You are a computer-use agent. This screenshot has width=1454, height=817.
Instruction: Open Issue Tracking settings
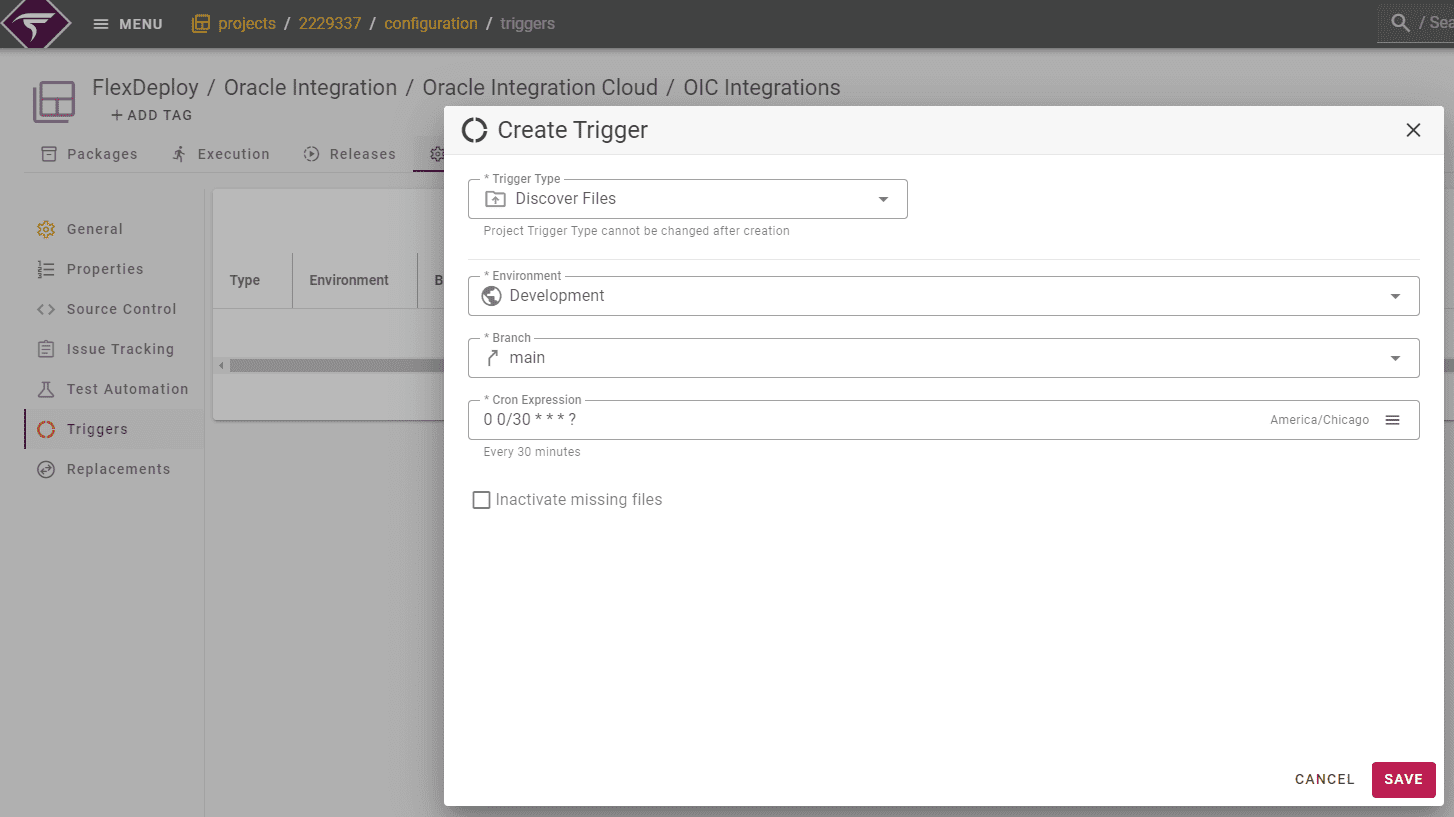120,349
